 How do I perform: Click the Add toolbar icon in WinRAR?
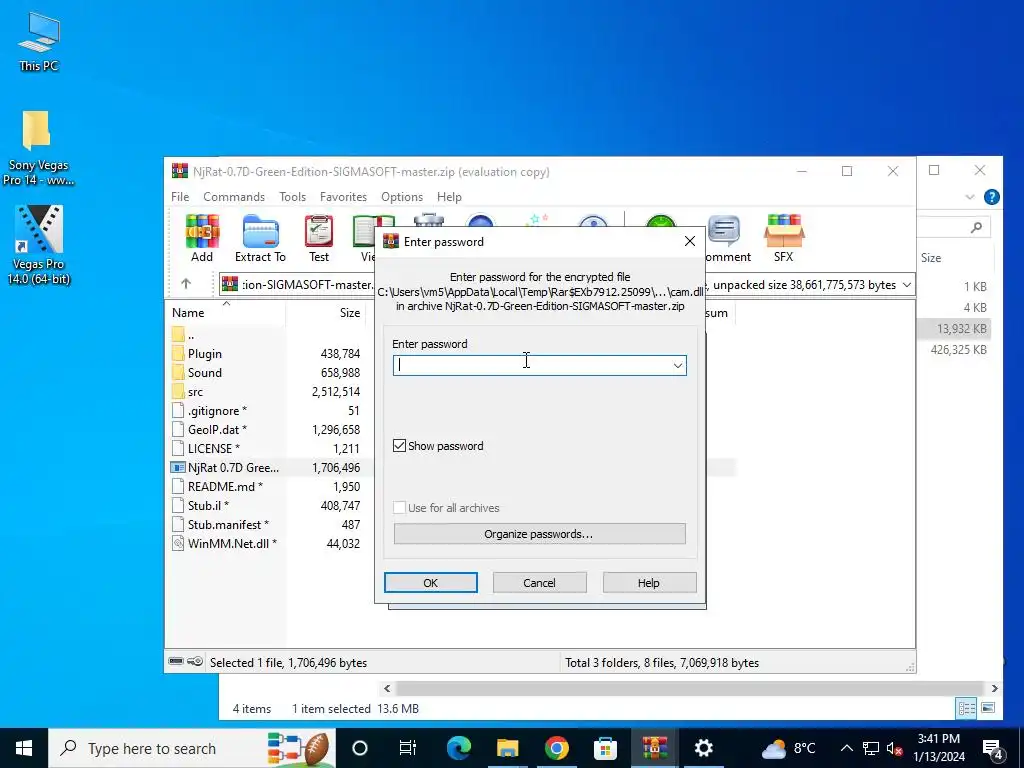(202, 238)
